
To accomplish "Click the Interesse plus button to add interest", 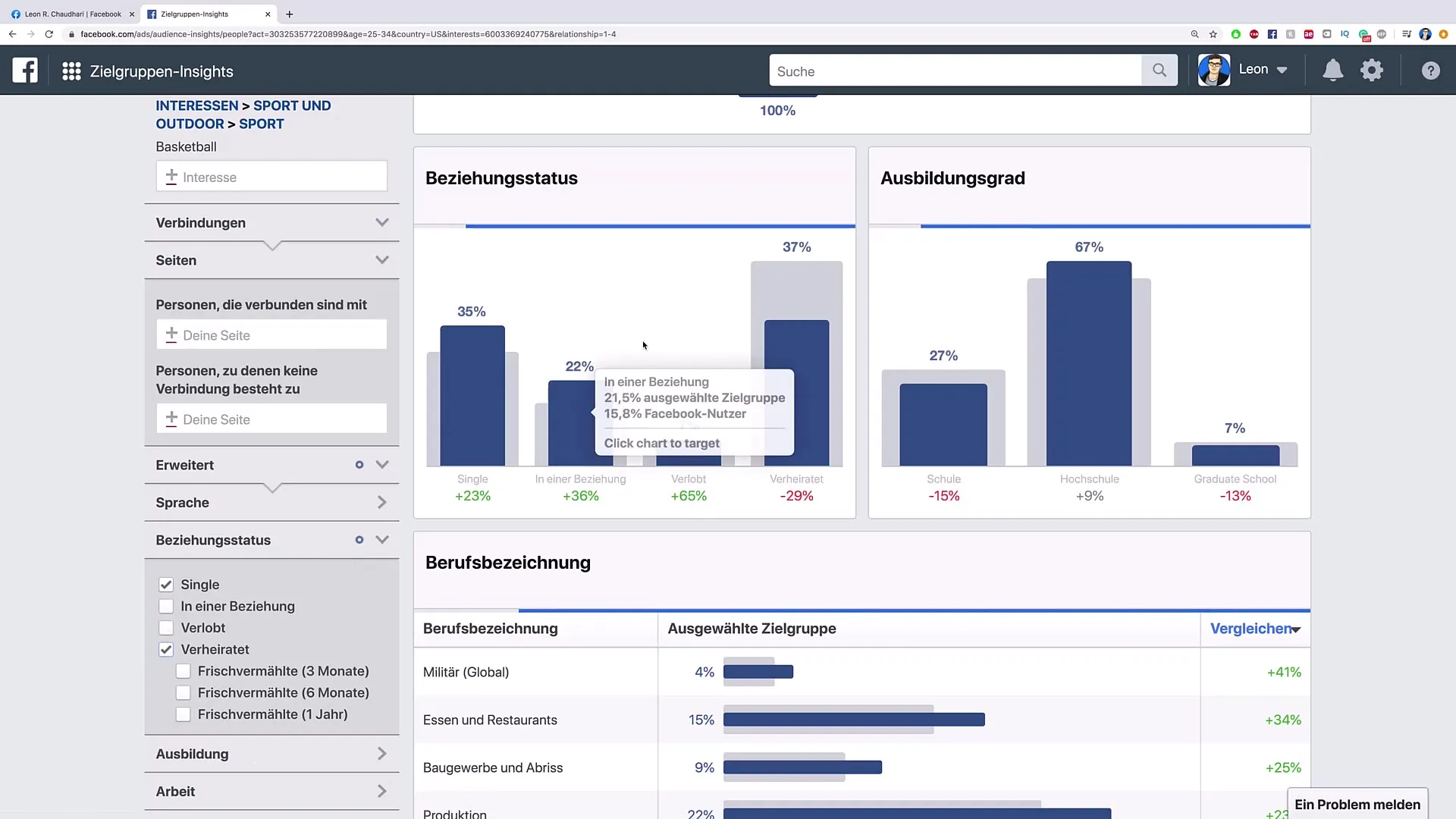I will pos(170,177).
